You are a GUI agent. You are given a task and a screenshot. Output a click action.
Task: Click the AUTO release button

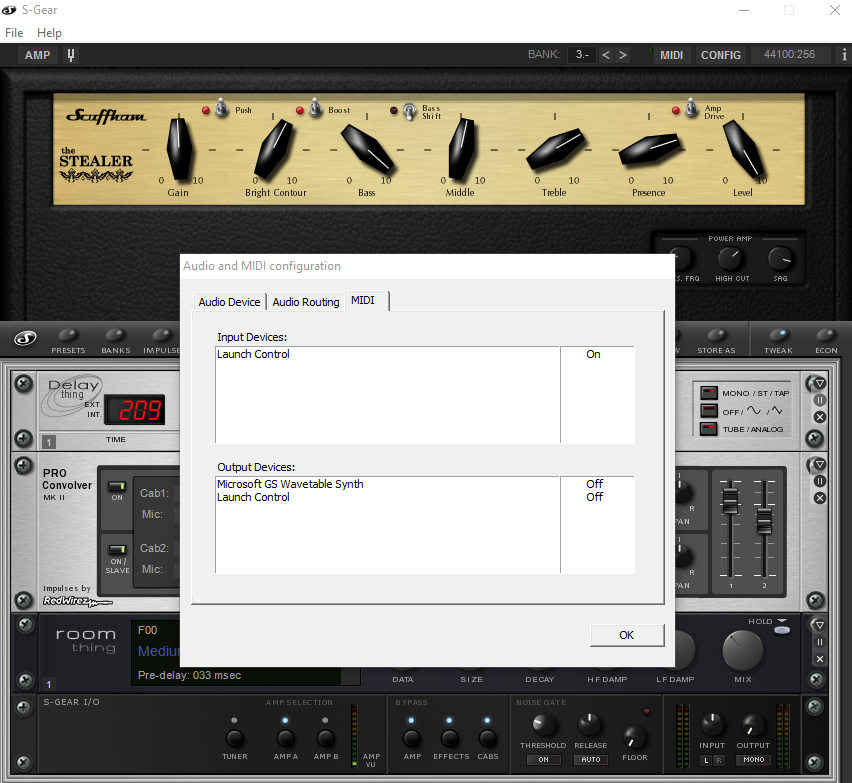click(x=591, y=760)
